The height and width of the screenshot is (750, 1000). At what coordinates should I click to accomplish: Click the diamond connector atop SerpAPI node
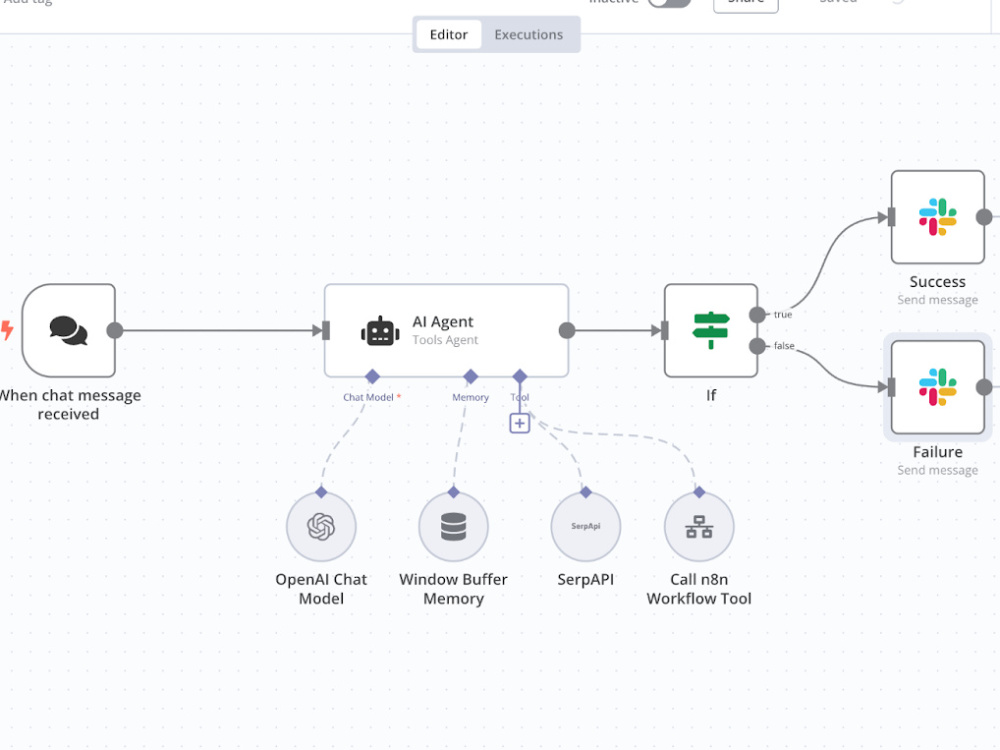585,492
